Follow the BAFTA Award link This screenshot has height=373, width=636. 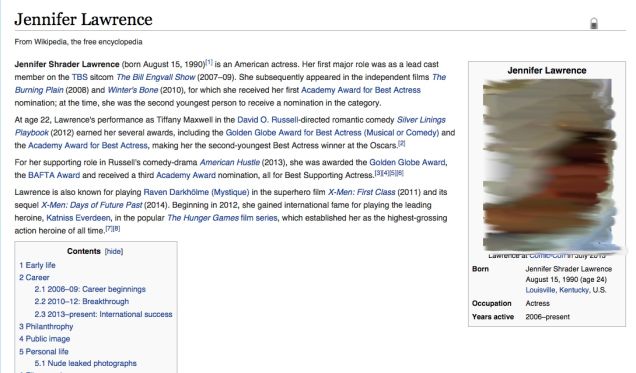54,175
